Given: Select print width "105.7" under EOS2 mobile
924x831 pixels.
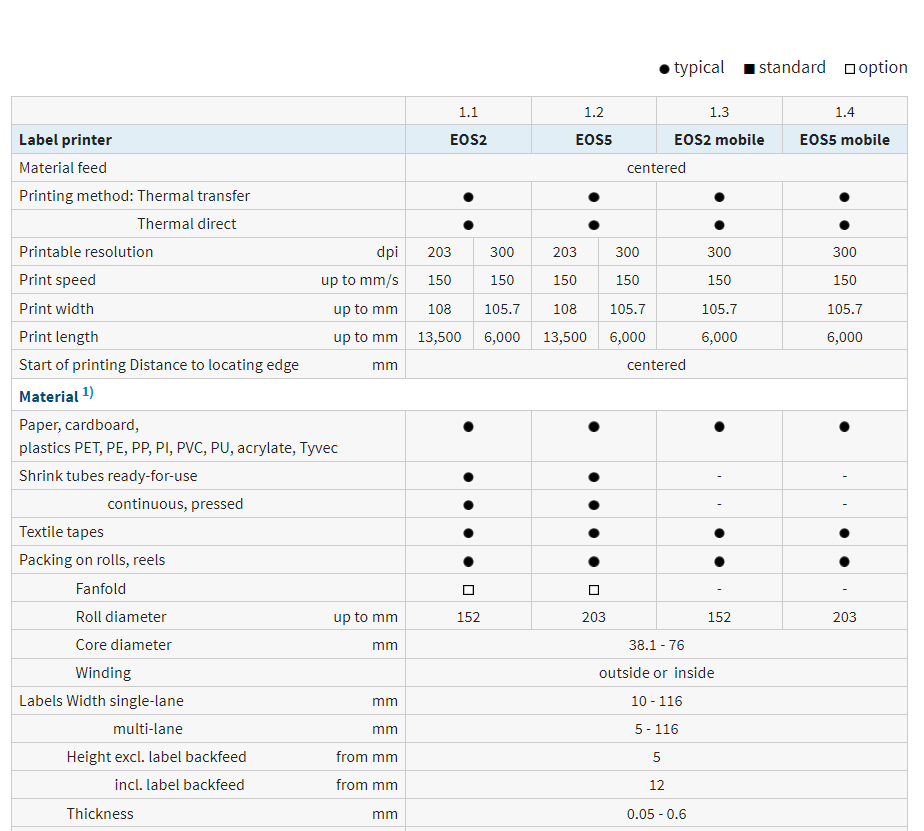Looking at the screenshot, I should tap(719, 309).
